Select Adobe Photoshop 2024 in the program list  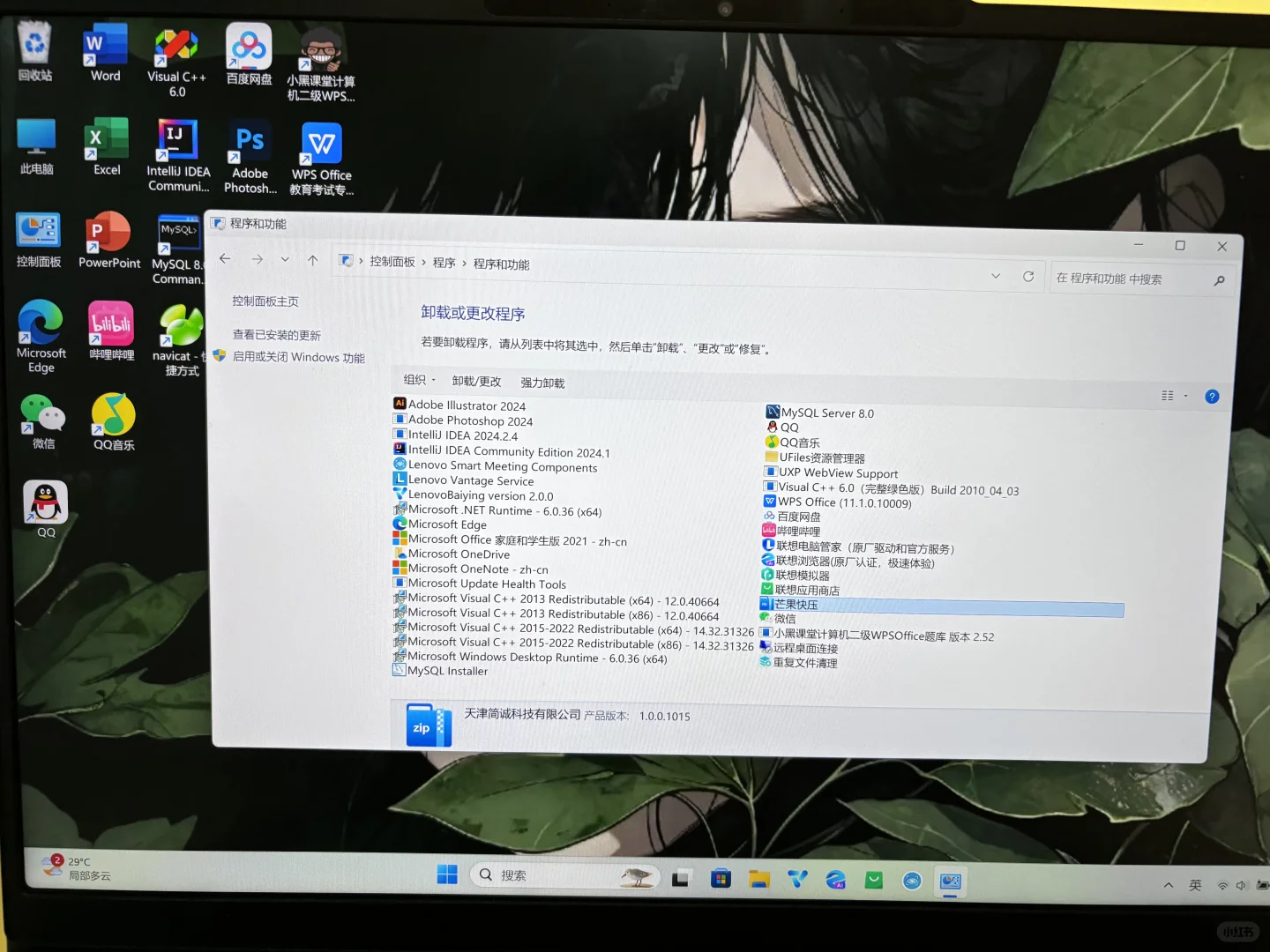click(463, 420)
